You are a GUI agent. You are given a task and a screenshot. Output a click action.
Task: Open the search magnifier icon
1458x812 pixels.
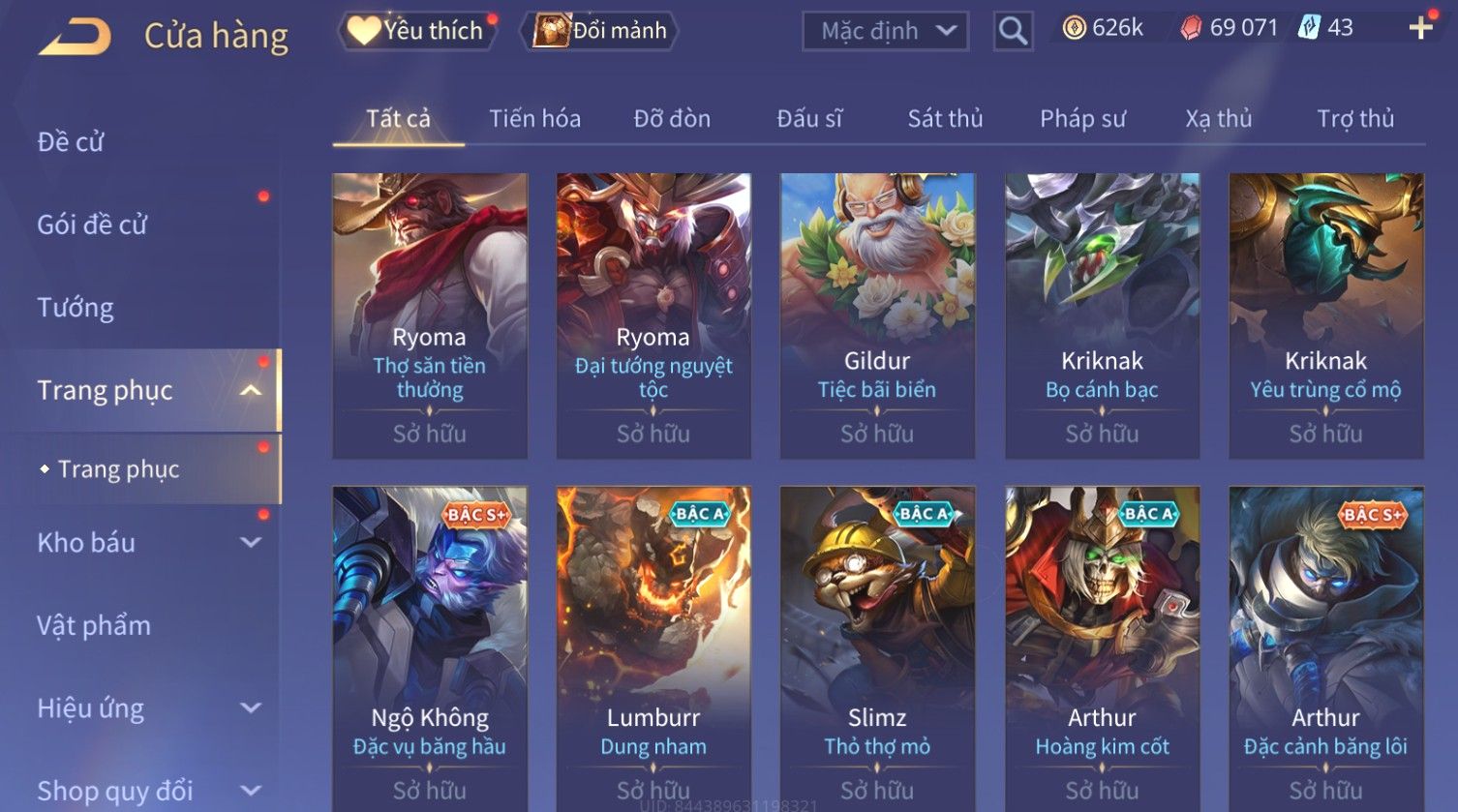[1013, 31]
